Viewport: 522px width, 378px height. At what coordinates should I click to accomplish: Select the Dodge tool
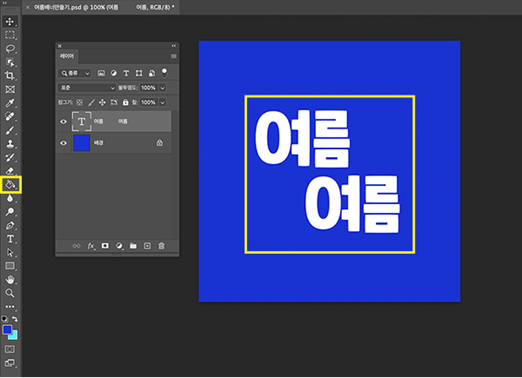click(x=10, y=212)
